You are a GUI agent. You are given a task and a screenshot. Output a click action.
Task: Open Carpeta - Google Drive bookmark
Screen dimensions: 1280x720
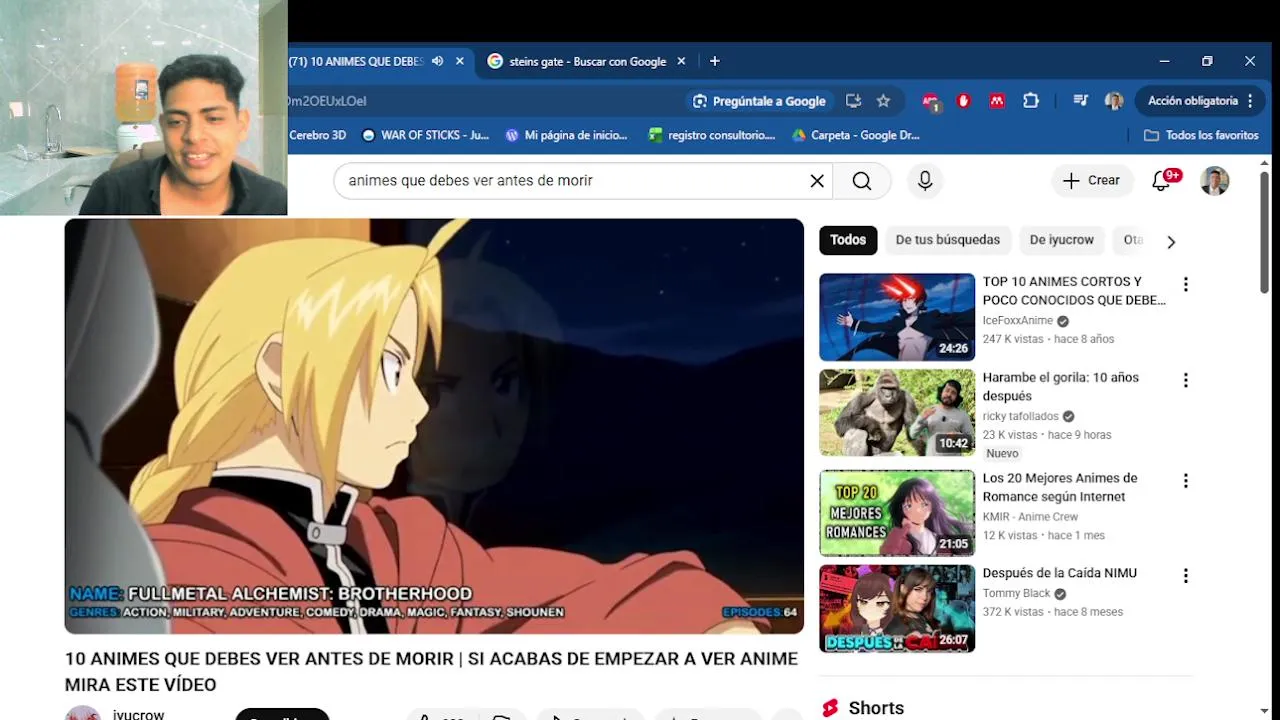pos(856,135)
